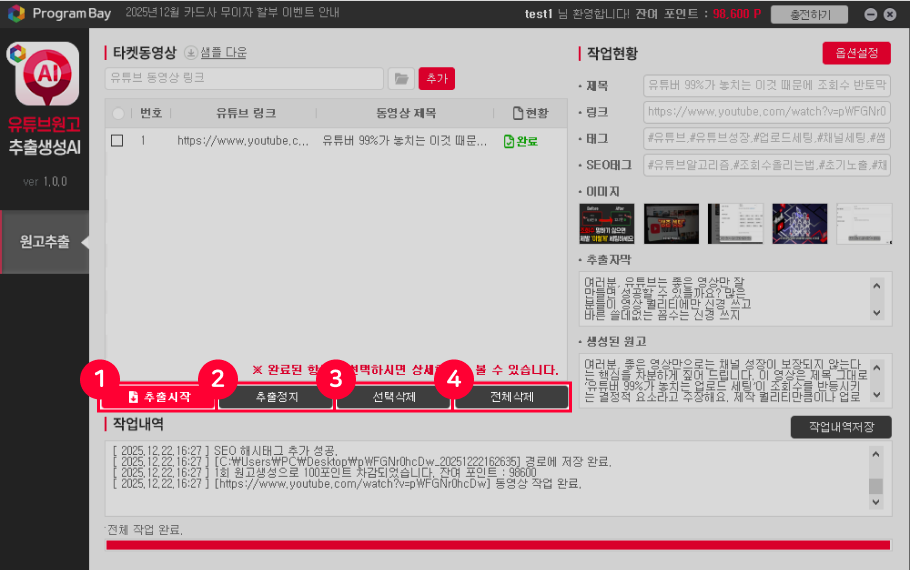The height and width of the screenshot is (570, 910).
Task: Minimize the window using the round minus icon
Action: [x=871, y=15]
